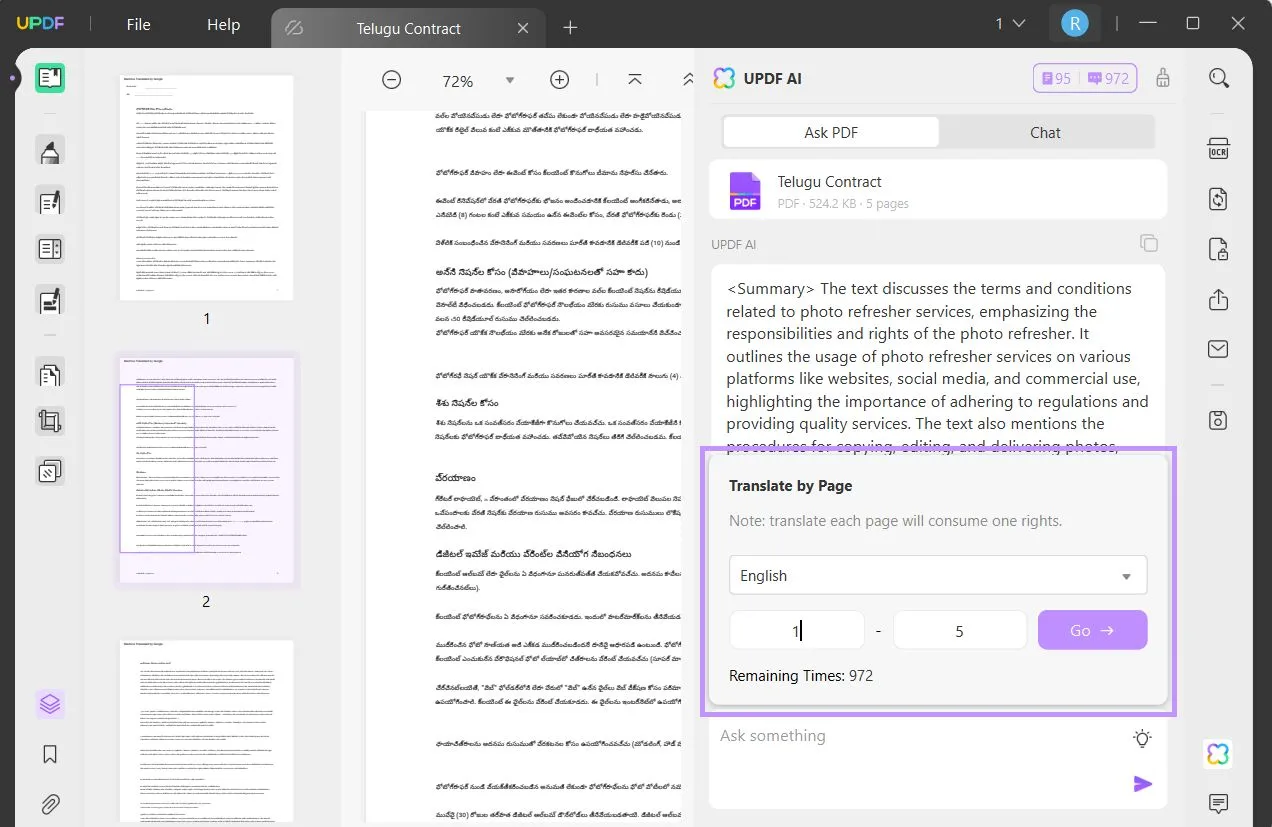
Task: Open the English language dropdown
Action: [x=938, y=575]
